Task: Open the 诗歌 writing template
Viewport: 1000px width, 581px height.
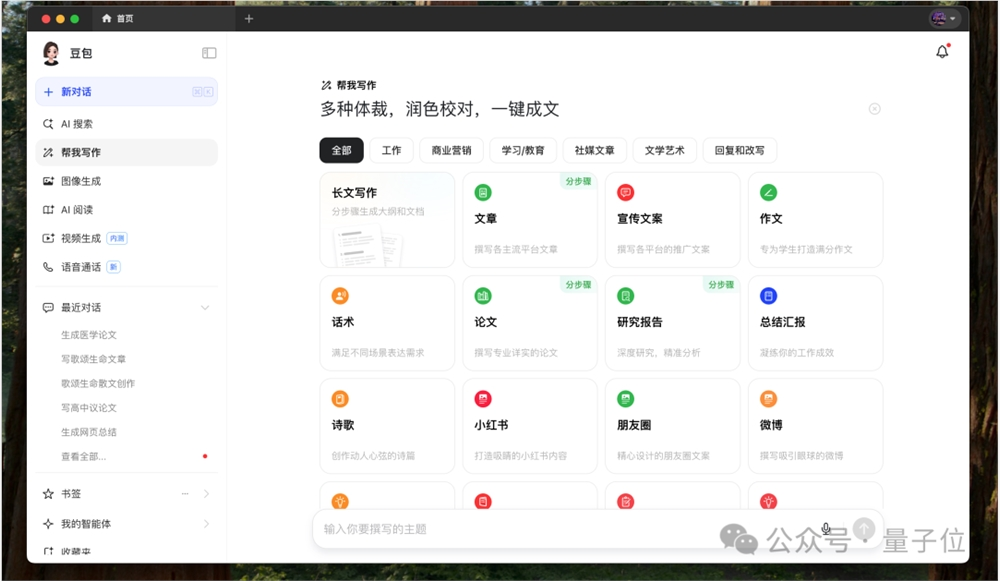Action: (387, 425)
